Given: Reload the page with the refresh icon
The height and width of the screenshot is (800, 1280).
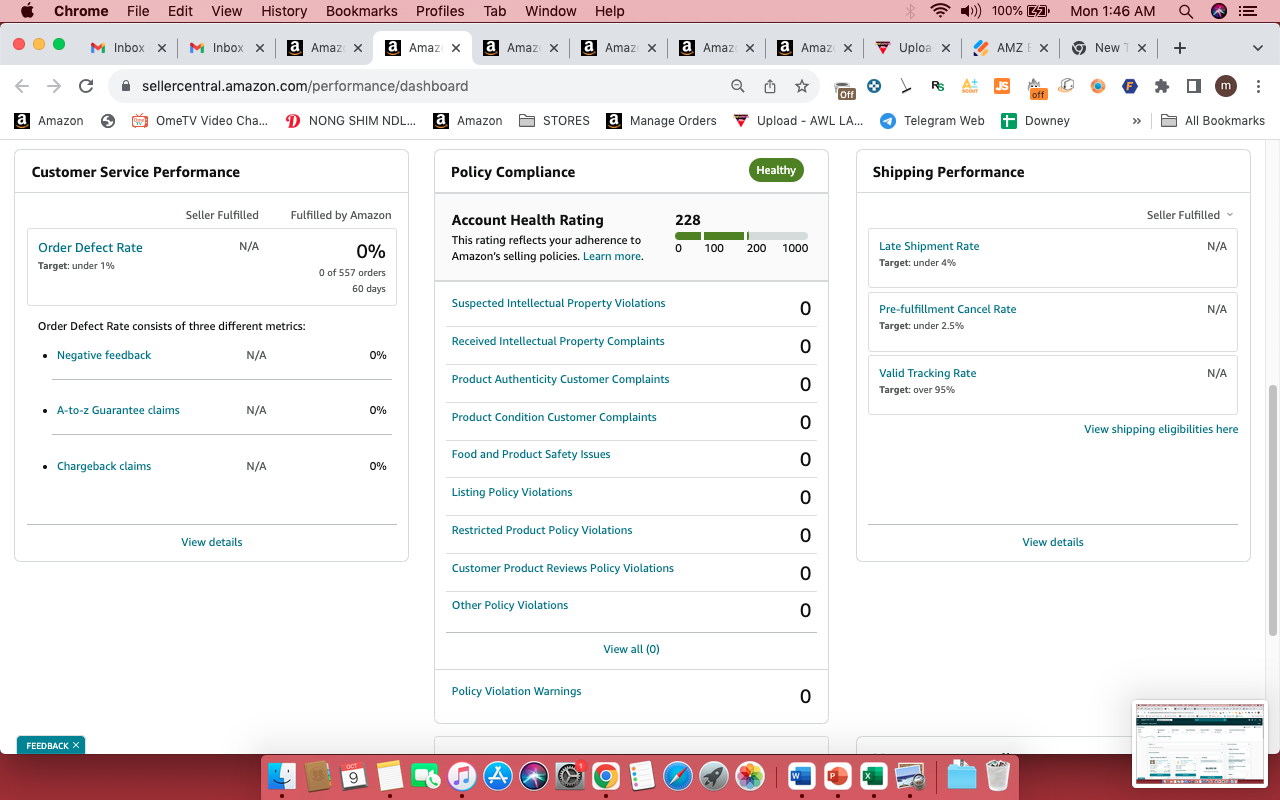Looking at the screenshot, I should (86, 86).
